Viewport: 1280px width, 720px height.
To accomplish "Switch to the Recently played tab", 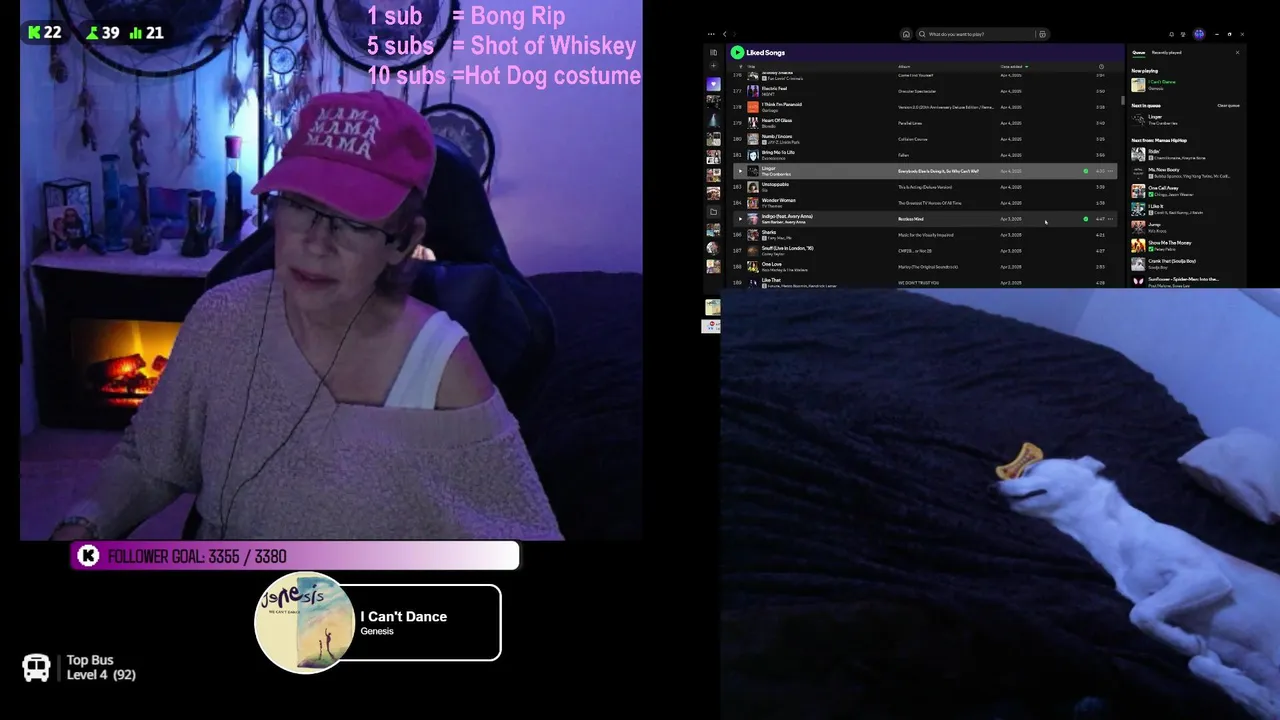I will 1166,52.
